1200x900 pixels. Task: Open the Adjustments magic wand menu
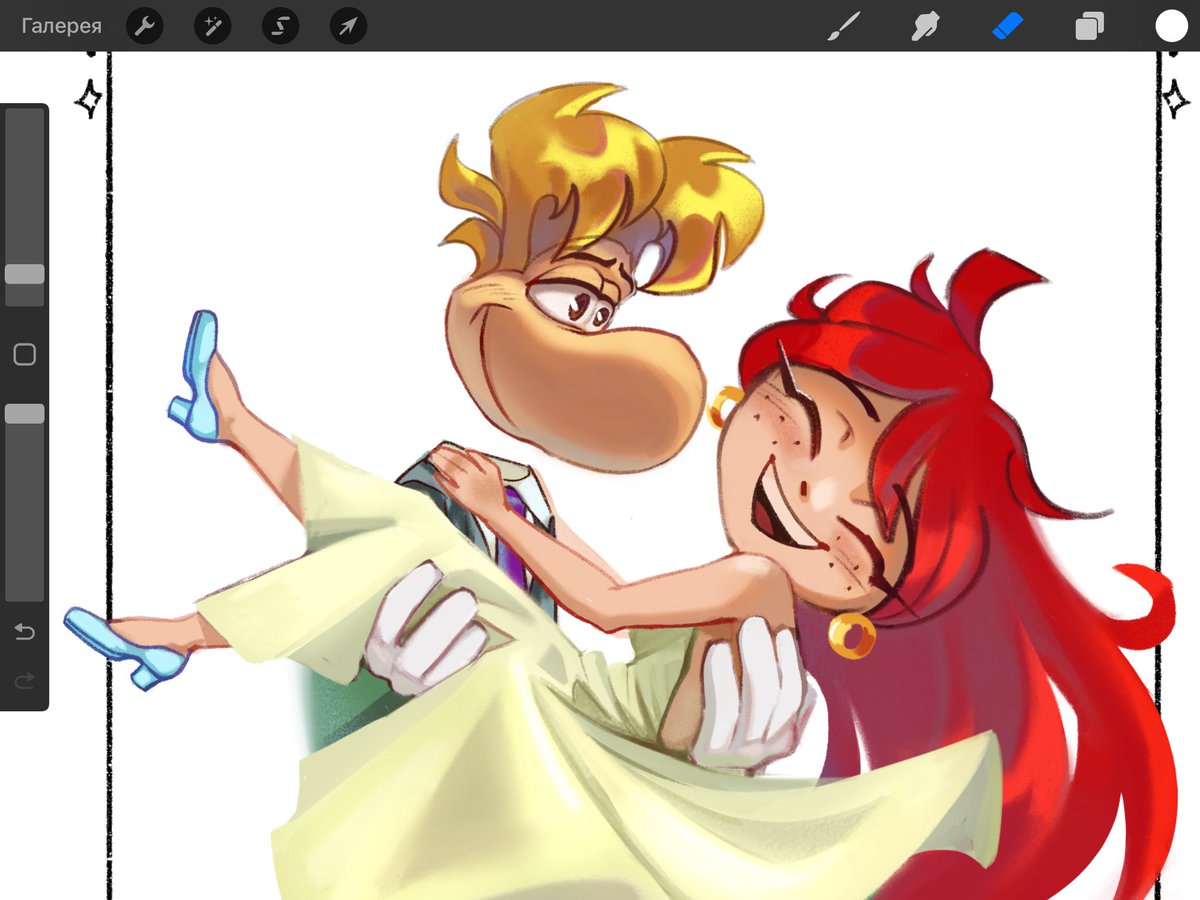pos(213,27)
